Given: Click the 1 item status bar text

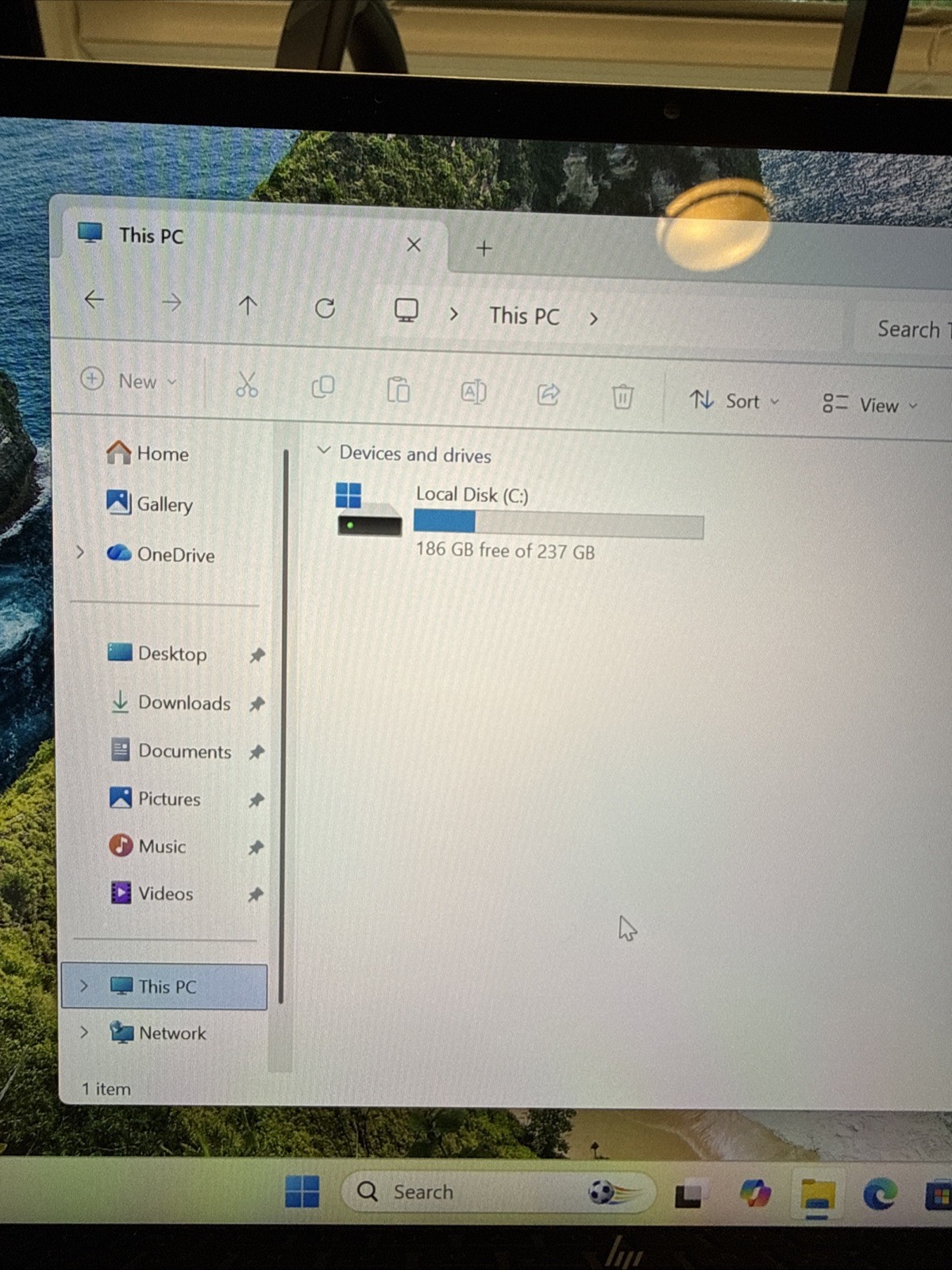Looking at the screenshot, I should coord(106,1089).
